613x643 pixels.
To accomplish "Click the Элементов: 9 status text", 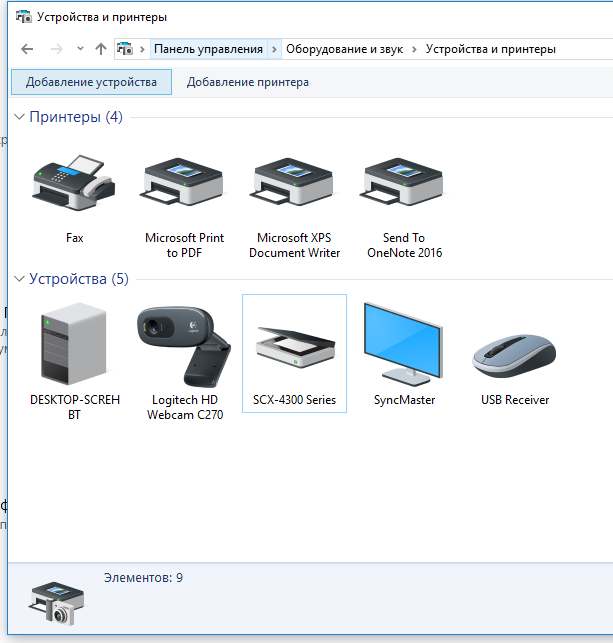I will click(143, 578).
